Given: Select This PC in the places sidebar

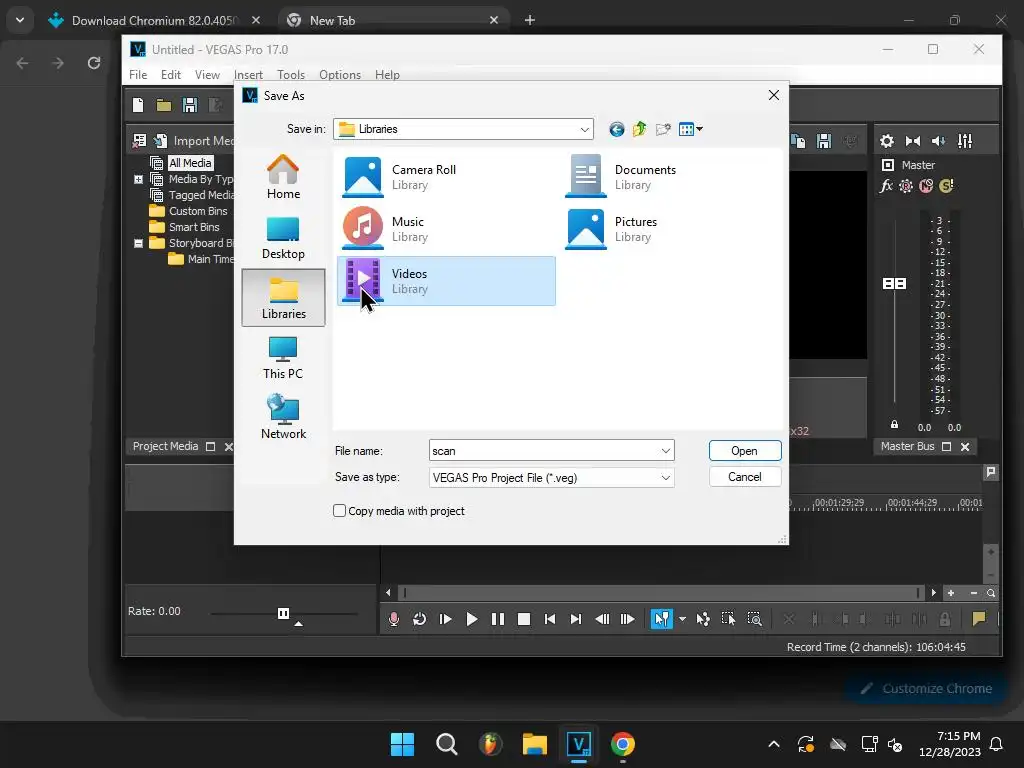Looking at the screenshot, I should click(x=283, y=358).
